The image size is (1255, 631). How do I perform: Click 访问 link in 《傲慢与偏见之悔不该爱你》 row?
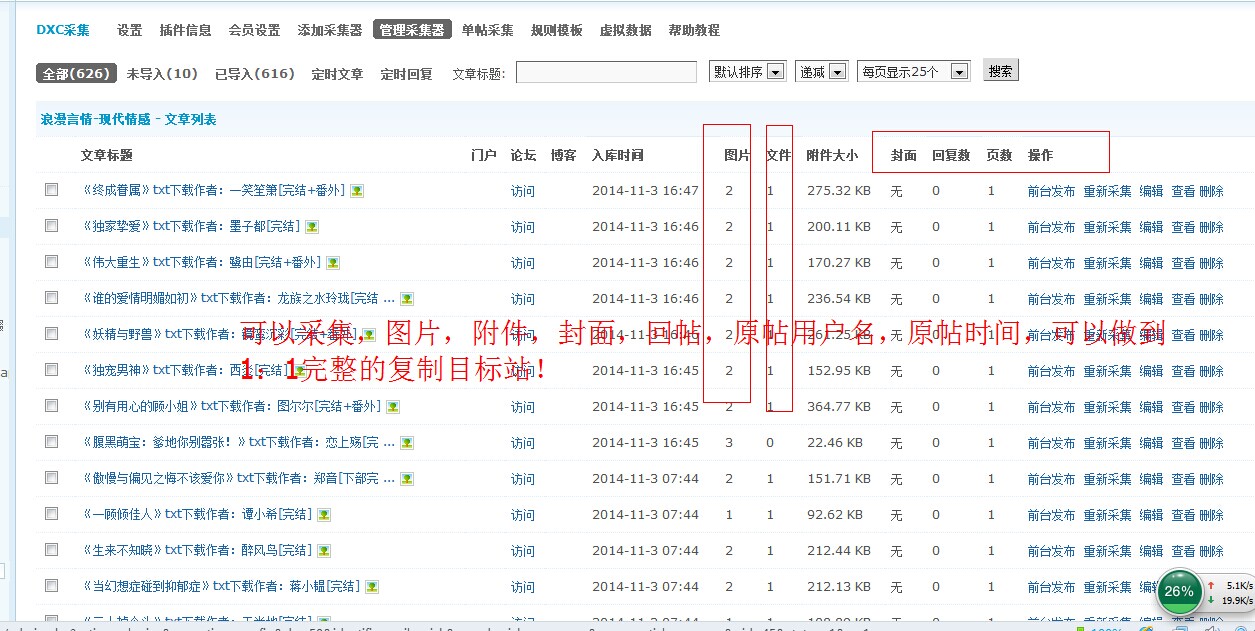(522, 479)
